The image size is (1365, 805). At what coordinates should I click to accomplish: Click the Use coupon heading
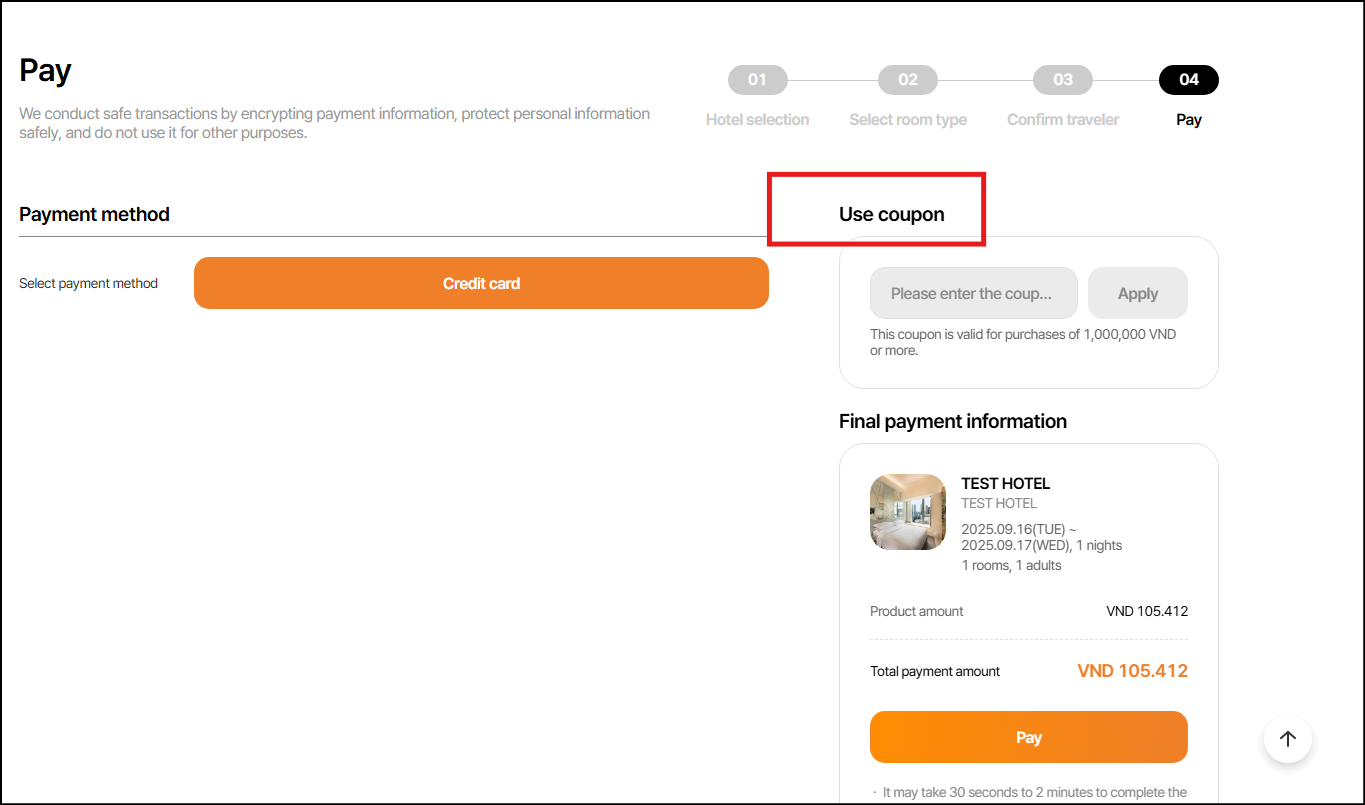pyautogui.click(x=891, y=214)
